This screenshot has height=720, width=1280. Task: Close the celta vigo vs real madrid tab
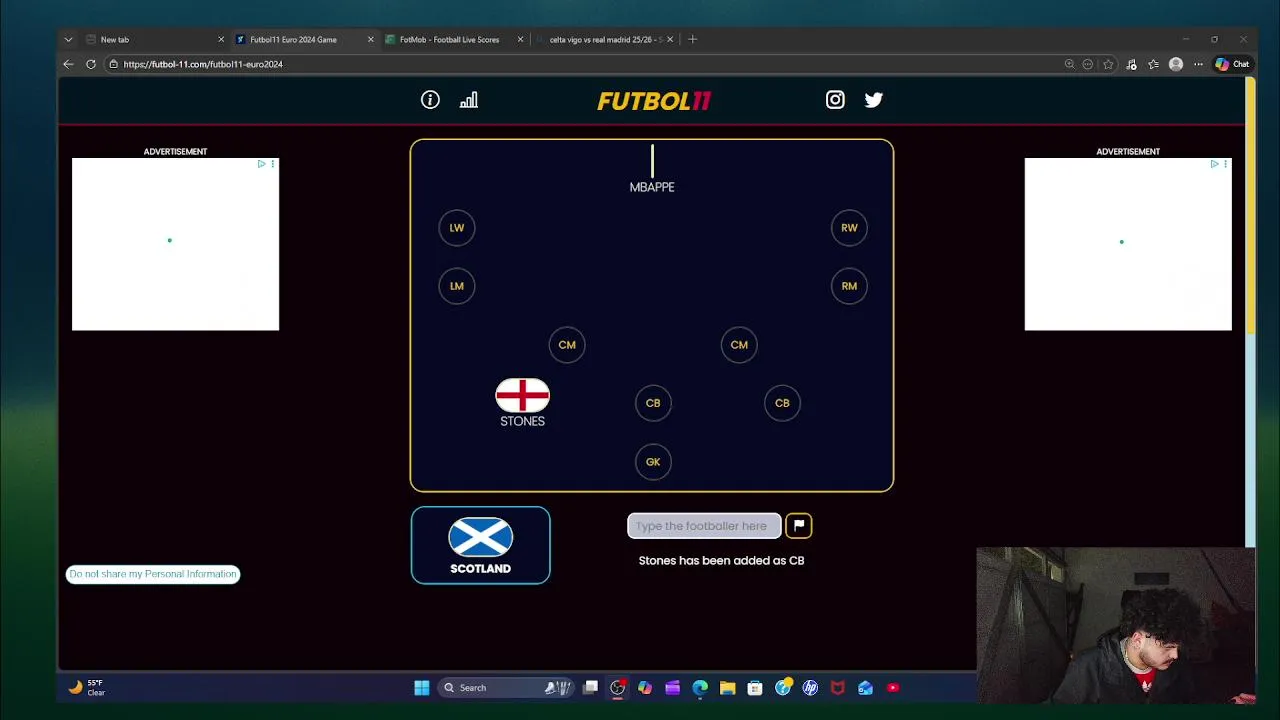(x=670, y=39)
